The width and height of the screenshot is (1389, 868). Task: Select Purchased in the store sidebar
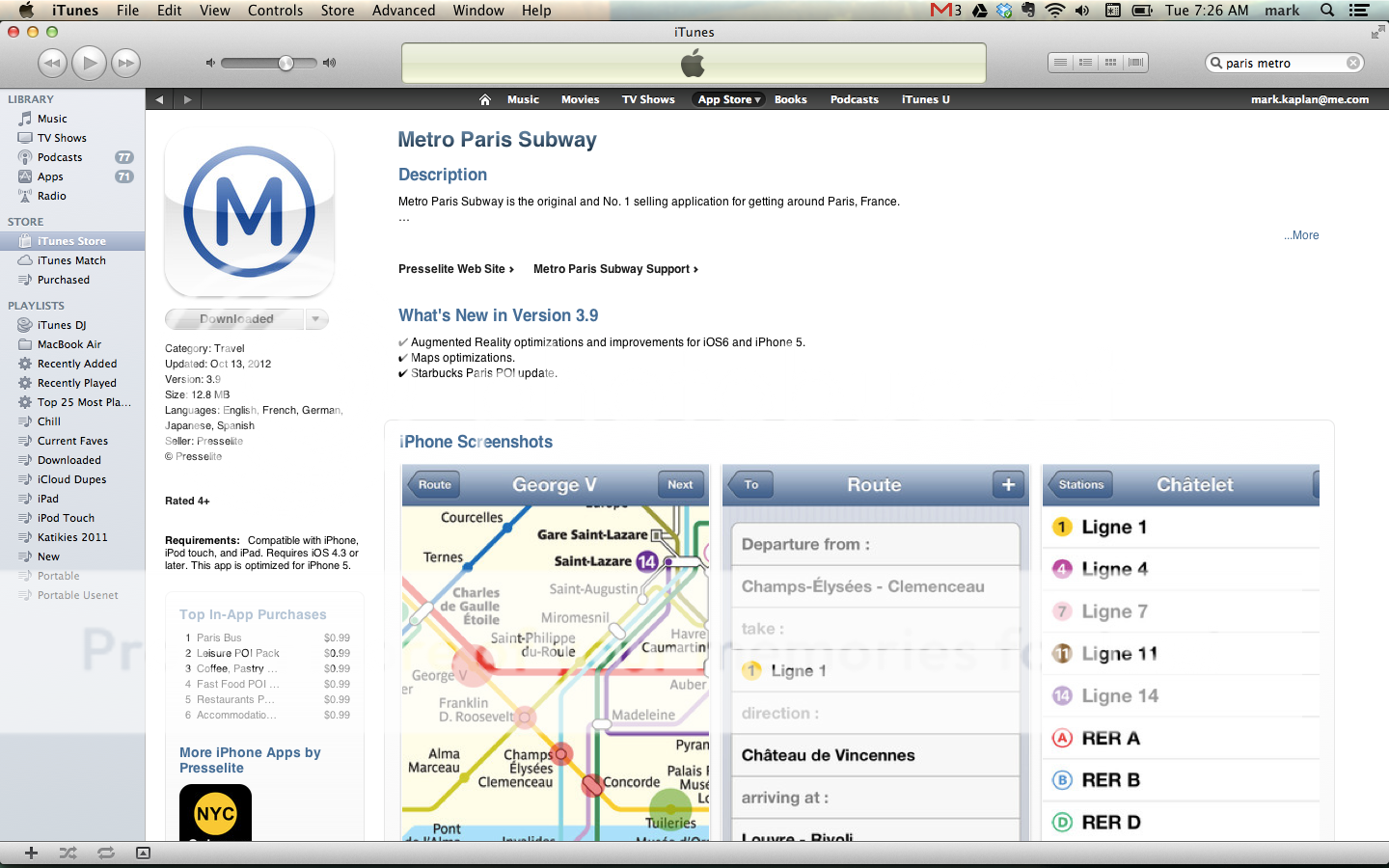coord(72,280)
